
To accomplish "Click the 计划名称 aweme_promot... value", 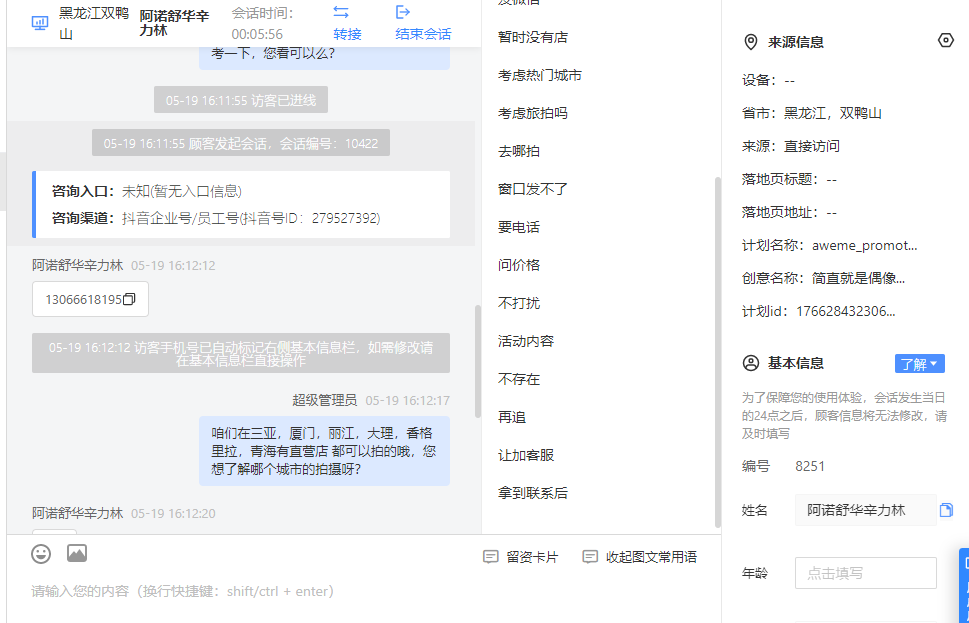I will (x=864, y=245).
